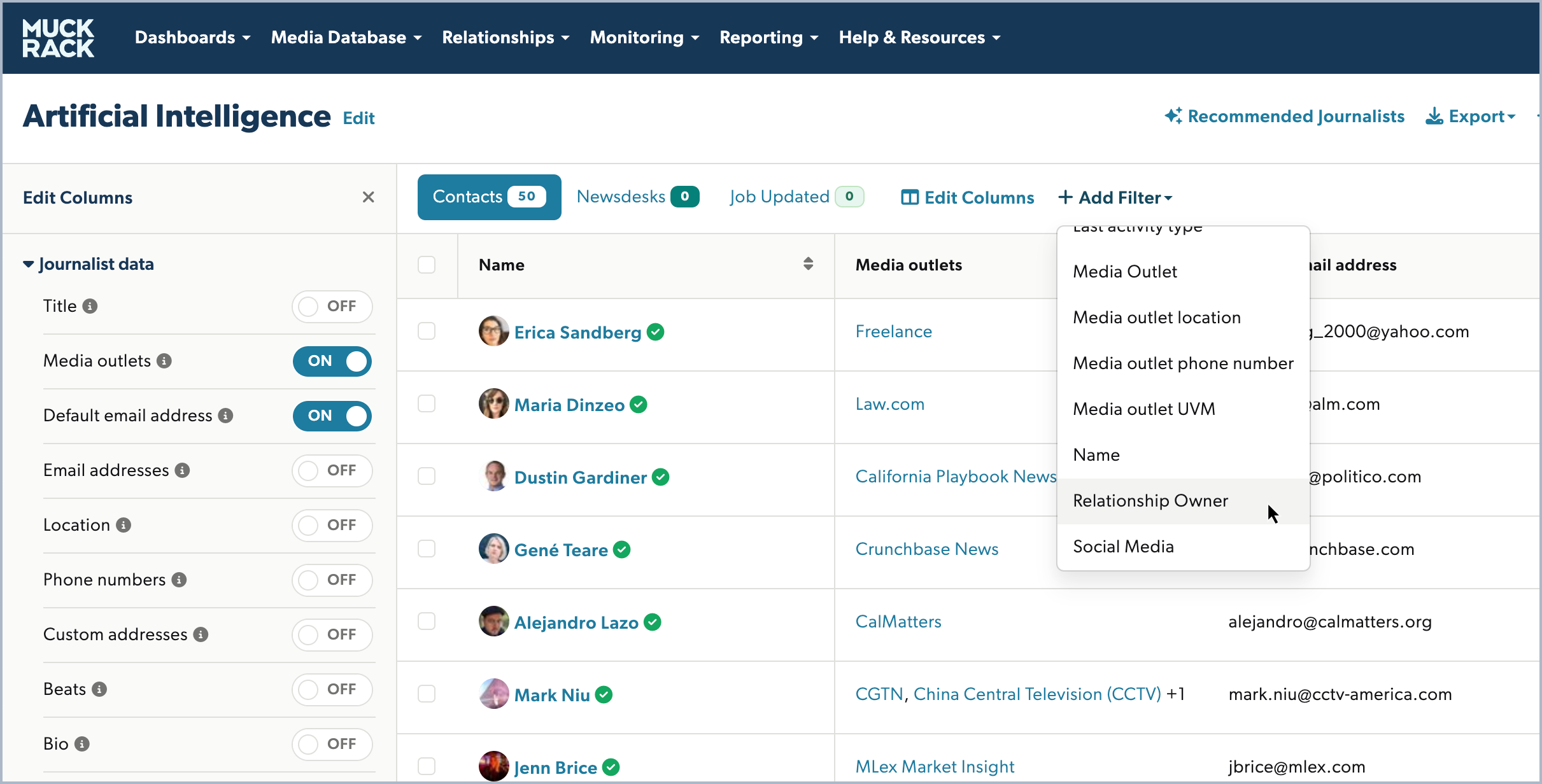Select Relationship Owner filter option
The image size is (1542, 784).
(1150, 501)
